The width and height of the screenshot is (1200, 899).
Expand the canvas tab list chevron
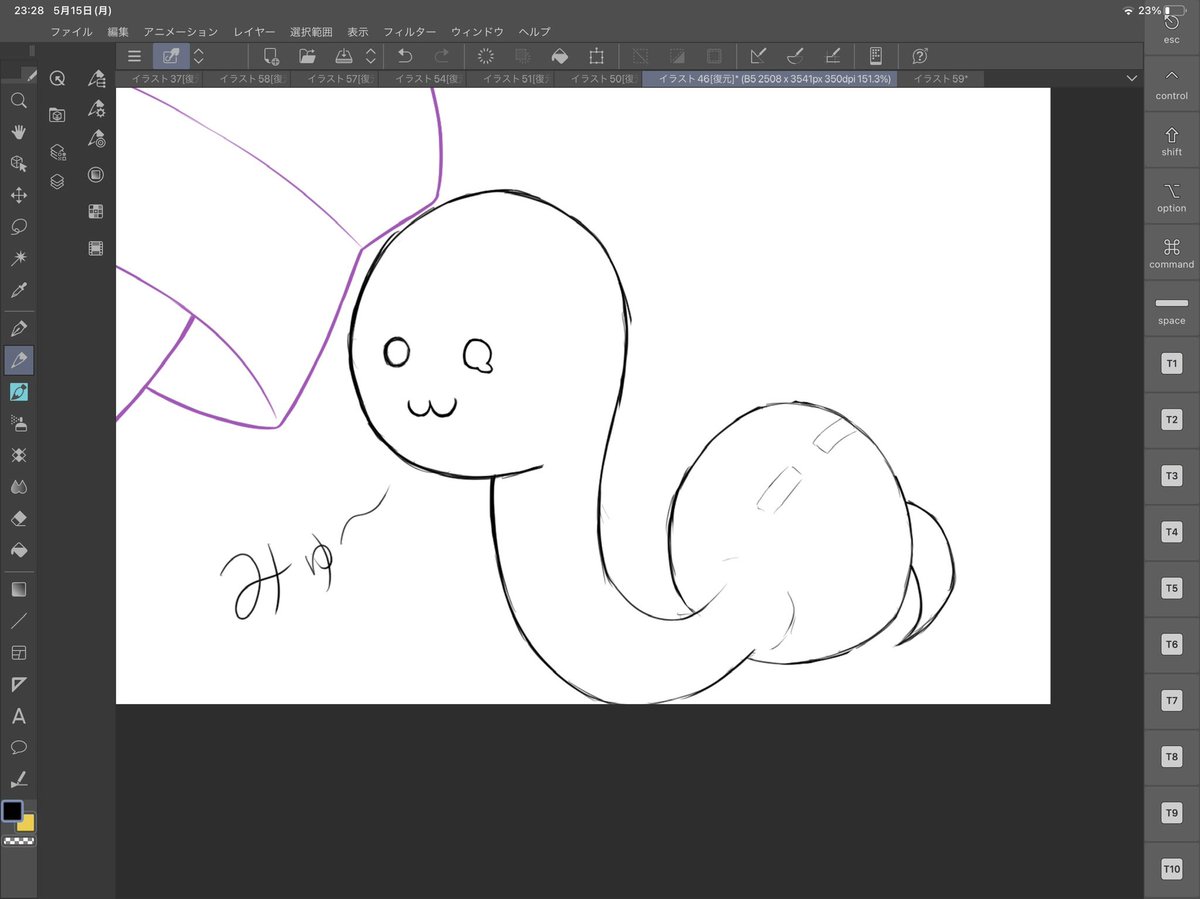coord(1132,78)
